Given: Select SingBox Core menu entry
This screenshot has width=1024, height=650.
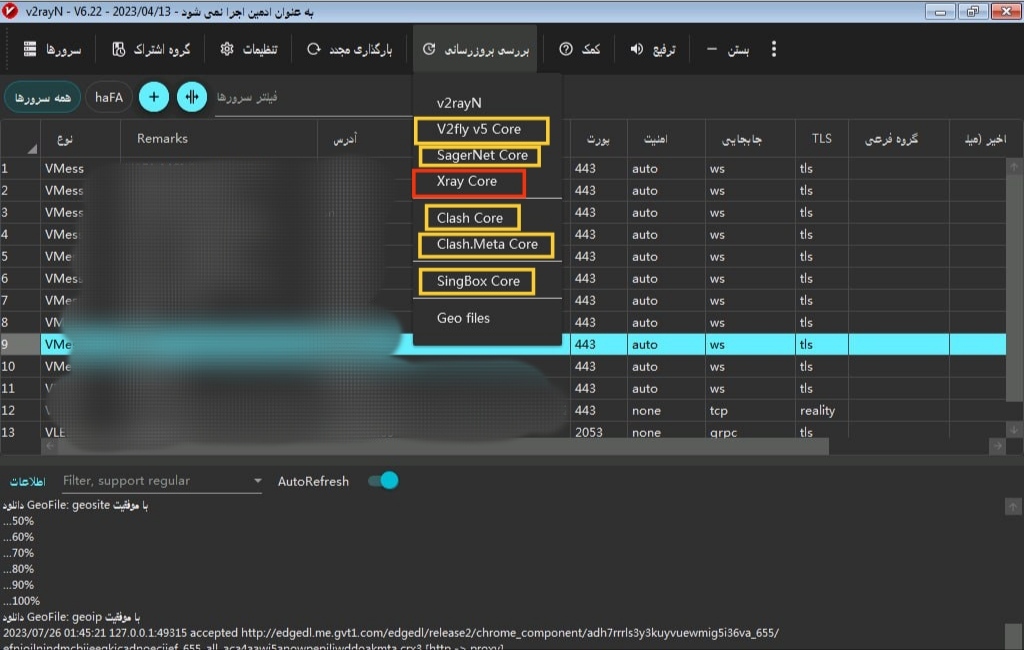Looking at the screenshot, I should (x=478, y=281).
